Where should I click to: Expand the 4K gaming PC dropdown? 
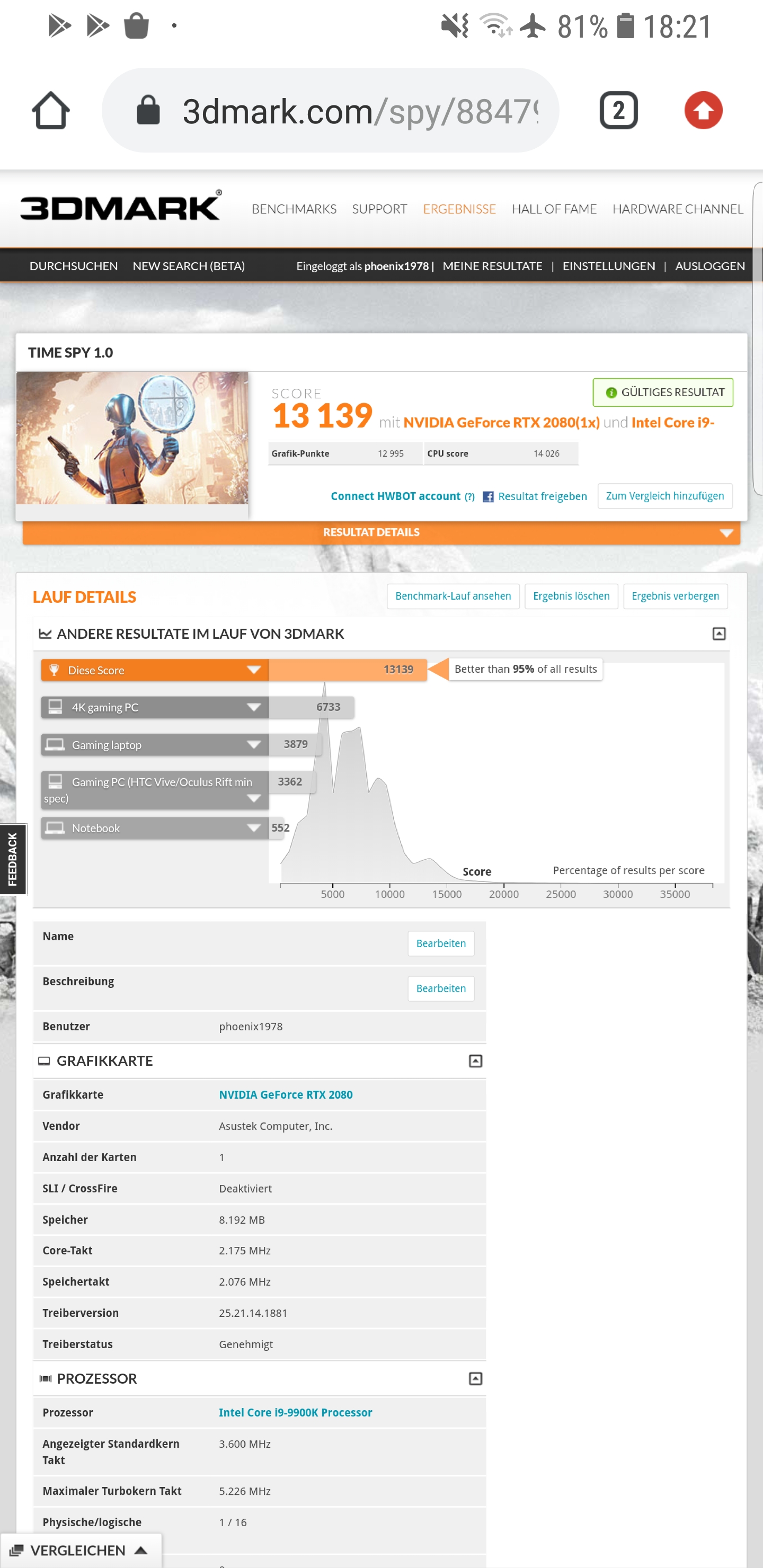[x=254, y=707]
